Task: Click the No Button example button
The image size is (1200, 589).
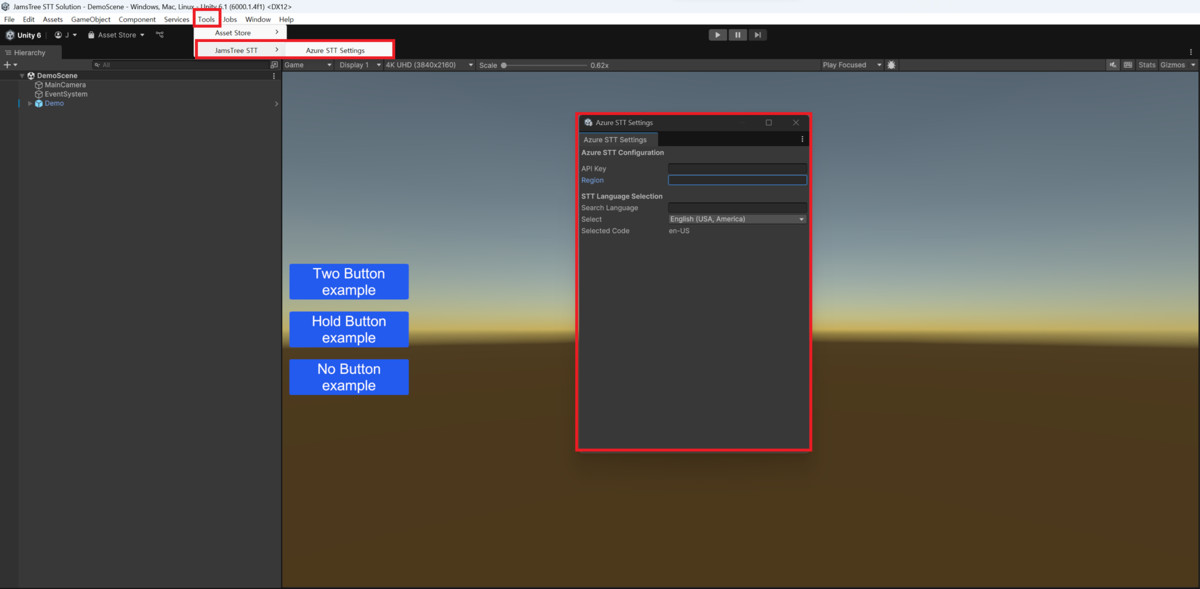Action: pos(349,377)
